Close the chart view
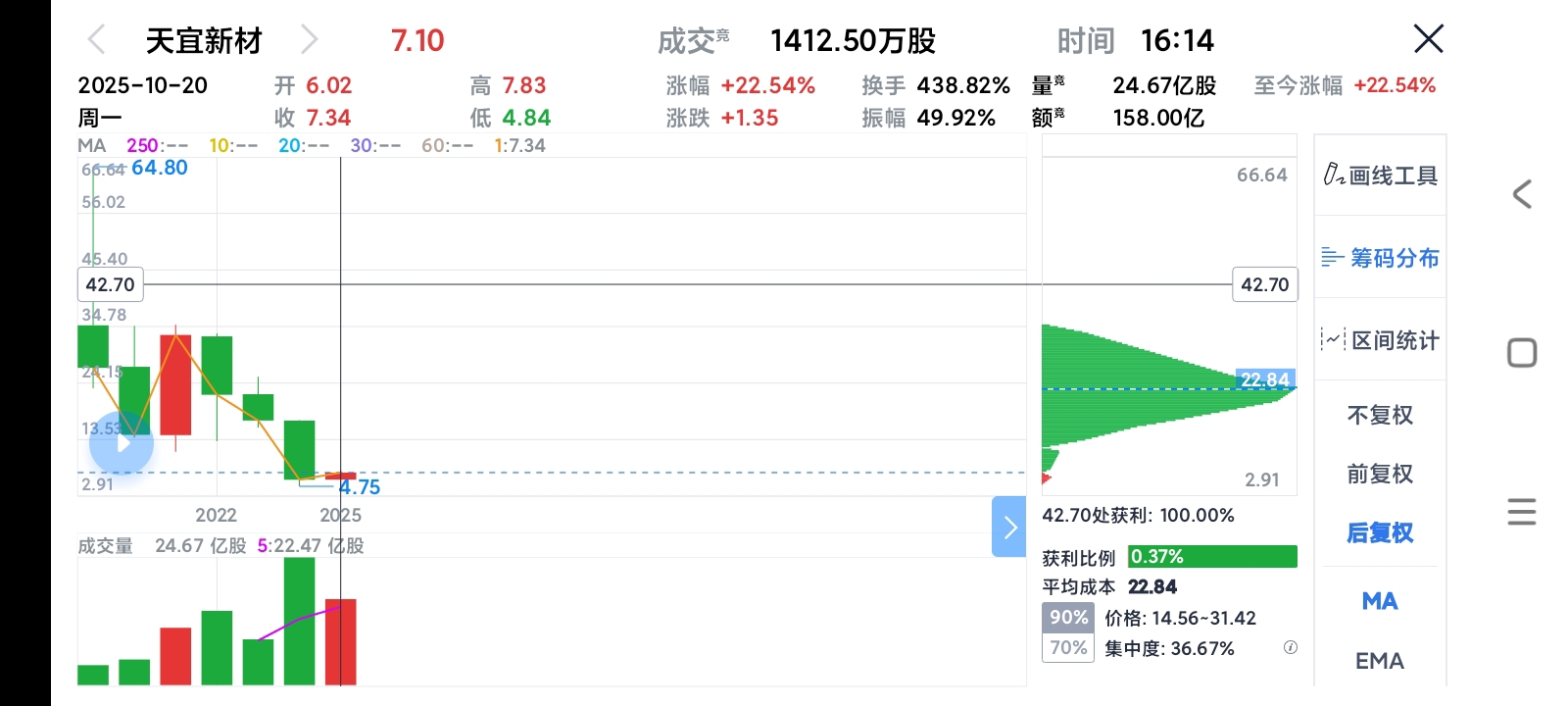1568x706 pixels. point(1428,39)
